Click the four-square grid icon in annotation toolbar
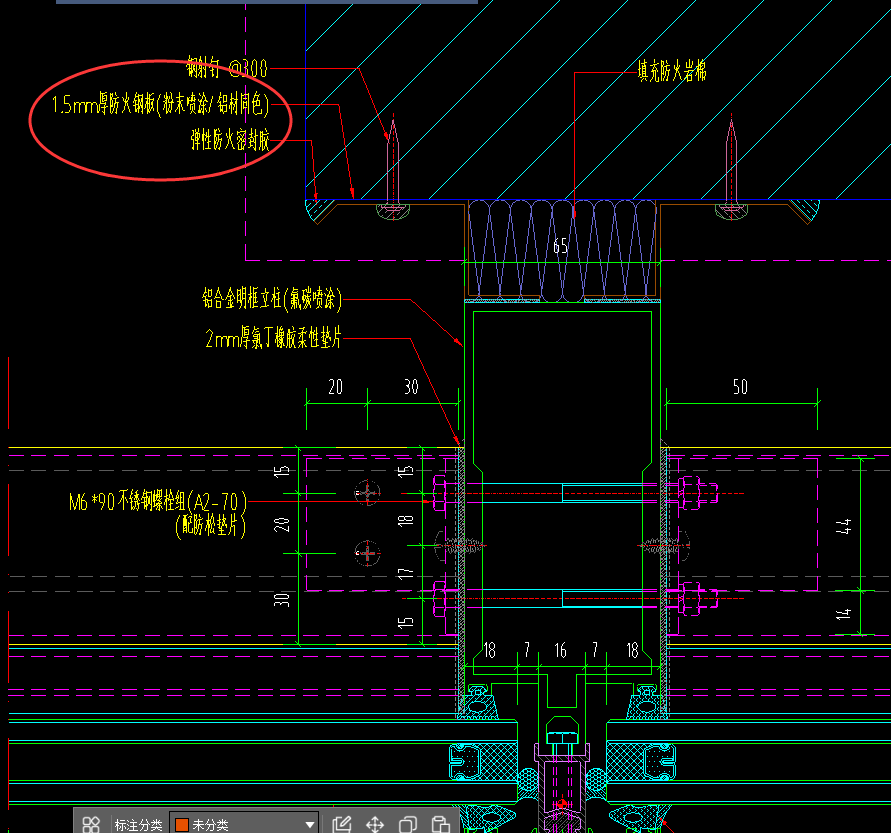The height and width of the screenshot is (833, 891). click(x=91, y=824)
